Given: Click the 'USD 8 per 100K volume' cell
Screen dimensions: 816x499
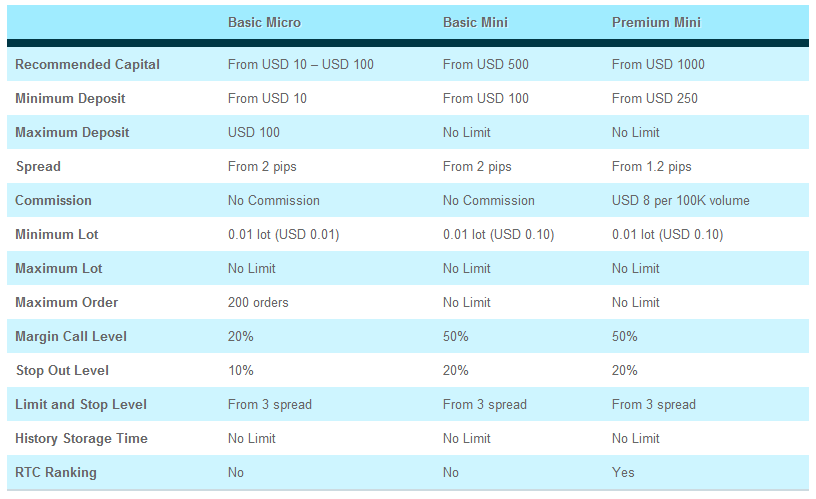Looking at the screenshot, I should pyautogui.click(x=681, y=200).
